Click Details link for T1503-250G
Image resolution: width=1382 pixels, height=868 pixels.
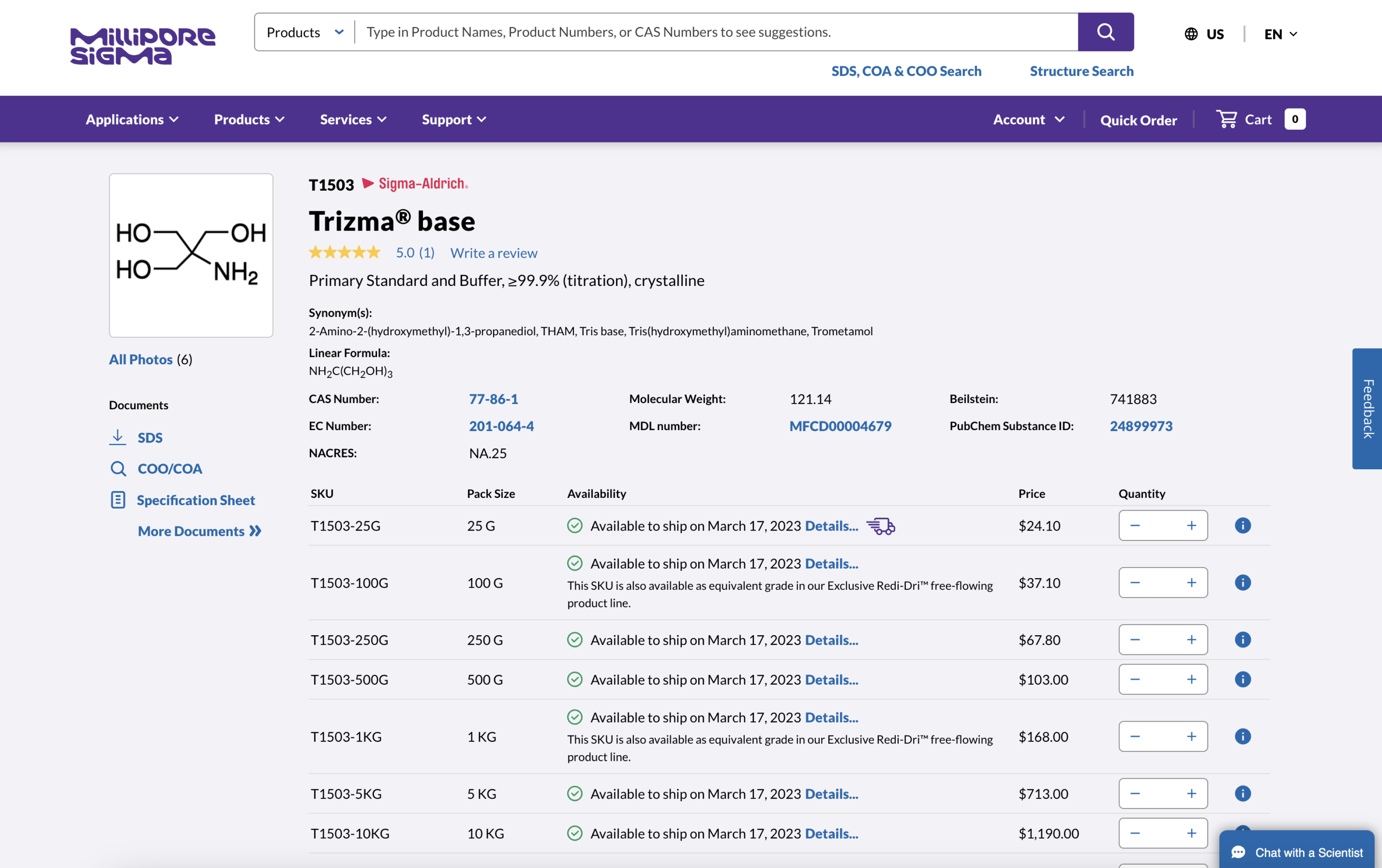click(831, 640)
